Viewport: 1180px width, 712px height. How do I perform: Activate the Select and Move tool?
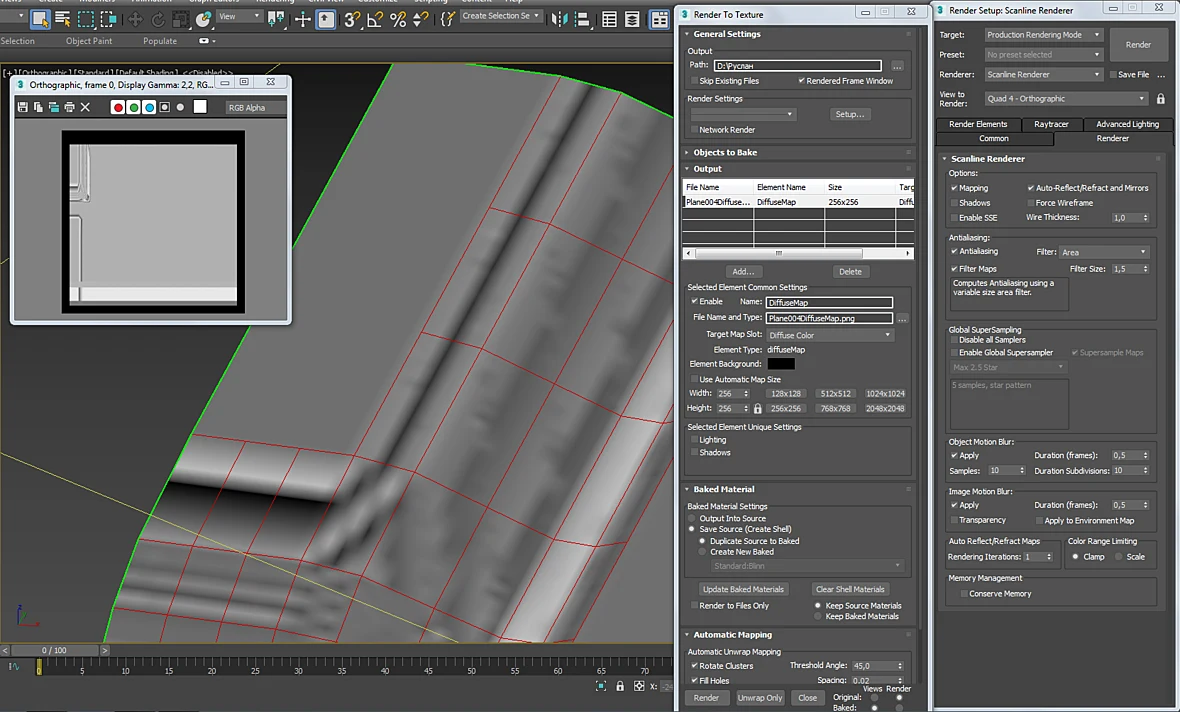click(x=136, y=19)
